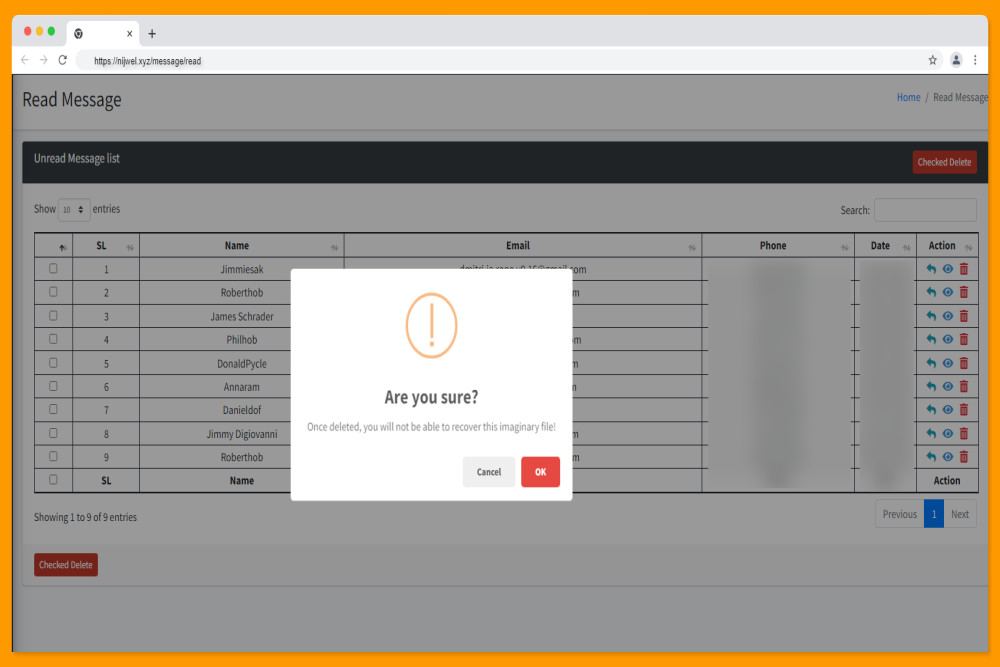The image size is (1000, 667).
Task: Delete the Jimmiesak message via trash icon
Action: coord(964,269)
